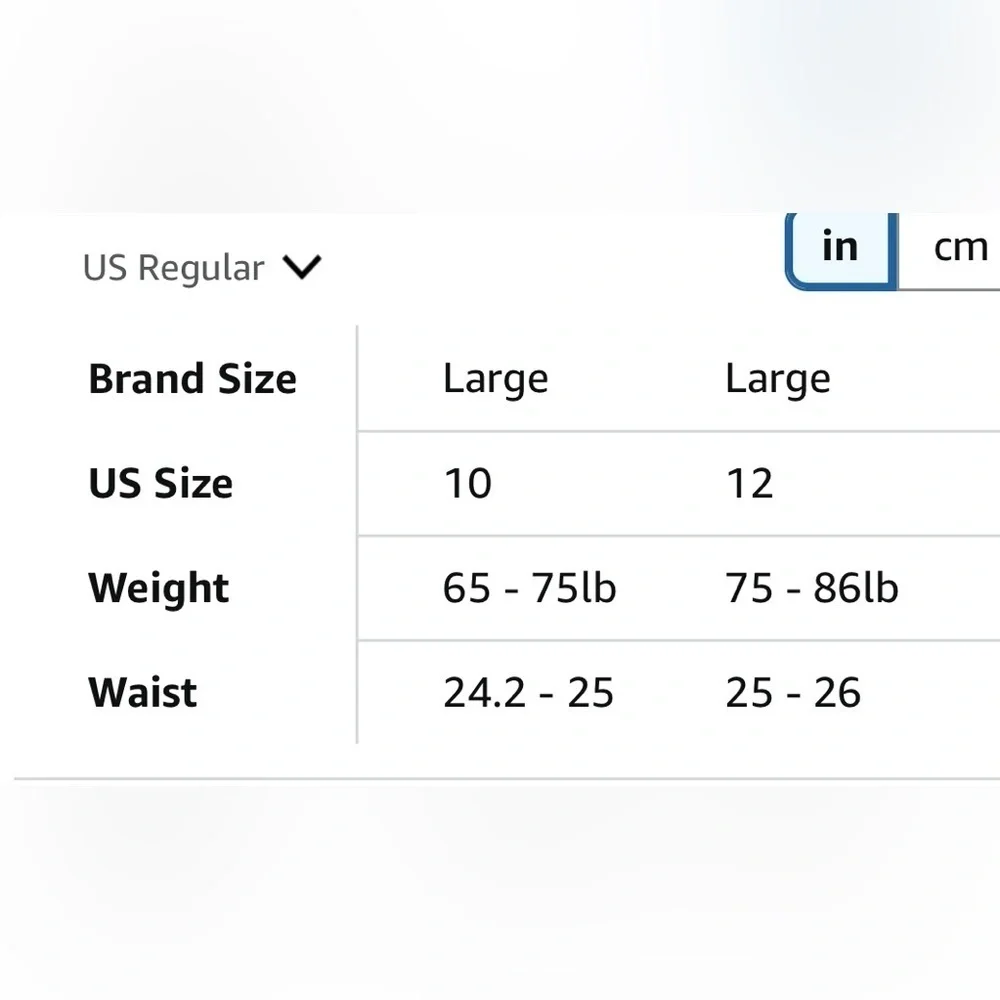The image size is (1000, 1000).
Task: Open the US Regular dropdown chevron
Action: [x=302, y=267]
